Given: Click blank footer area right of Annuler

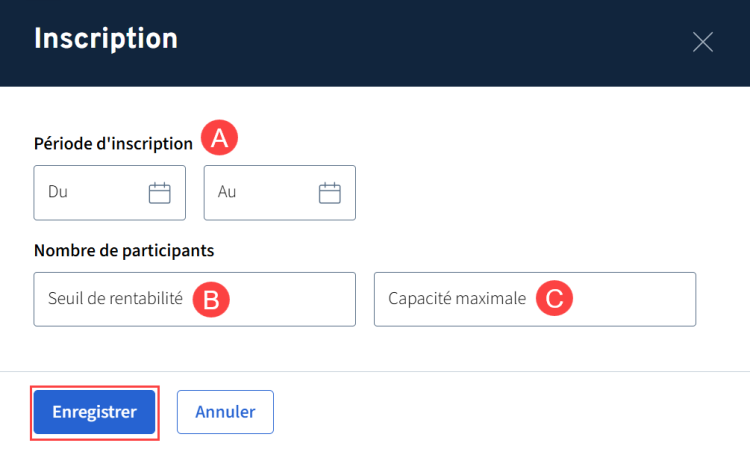Looking at the screenshot, I should [x=500, y=411].
